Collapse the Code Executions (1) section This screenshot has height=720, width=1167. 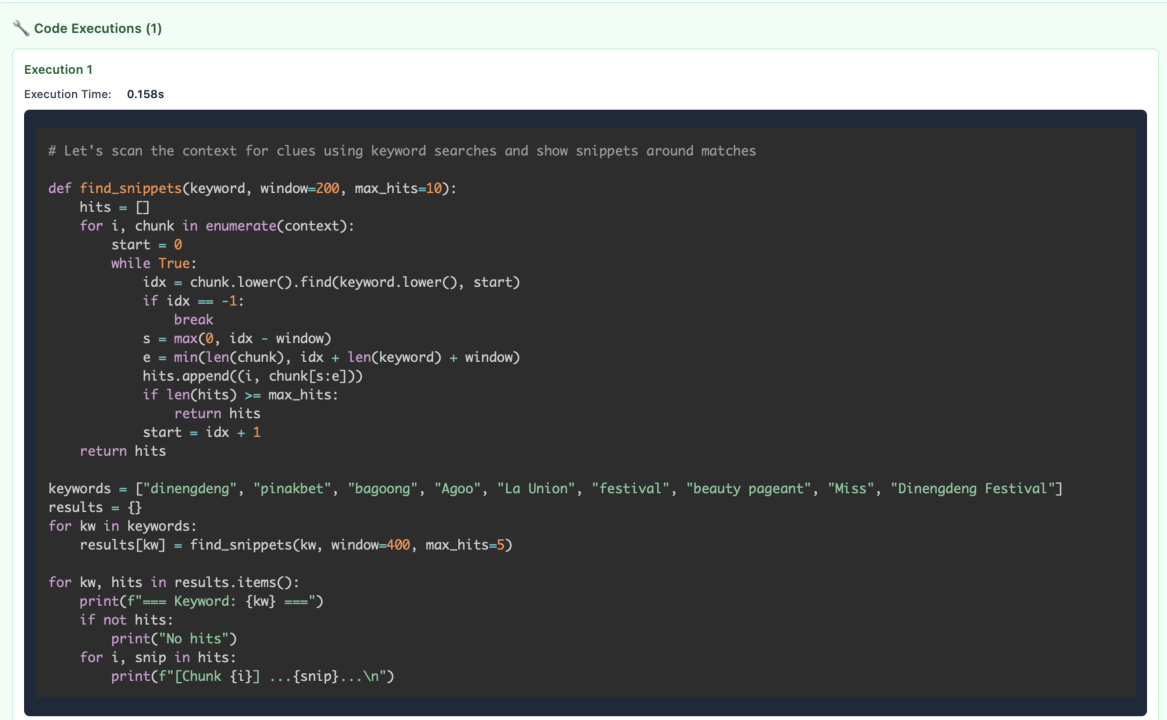coord(97,29)
